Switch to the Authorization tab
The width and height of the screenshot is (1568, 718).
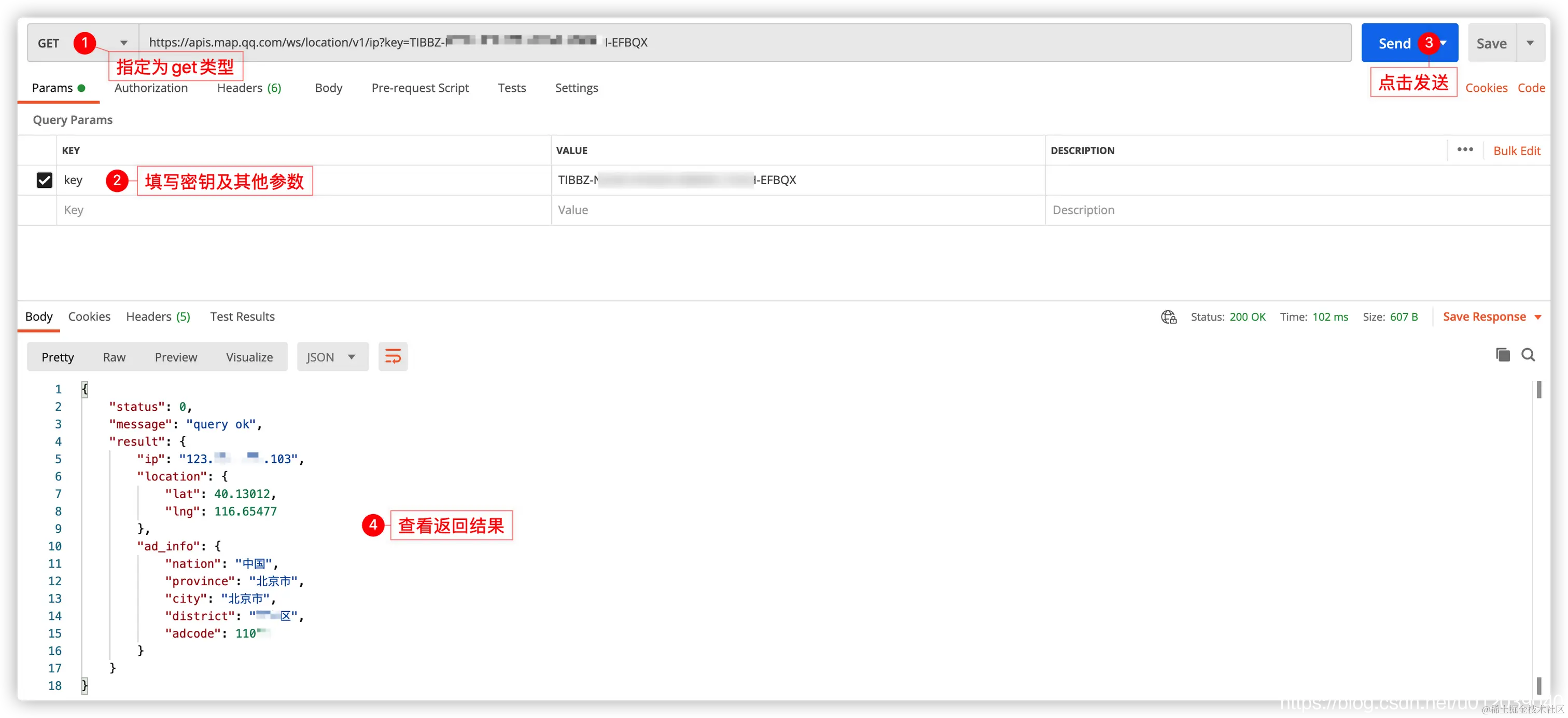(x=151, y=88)
